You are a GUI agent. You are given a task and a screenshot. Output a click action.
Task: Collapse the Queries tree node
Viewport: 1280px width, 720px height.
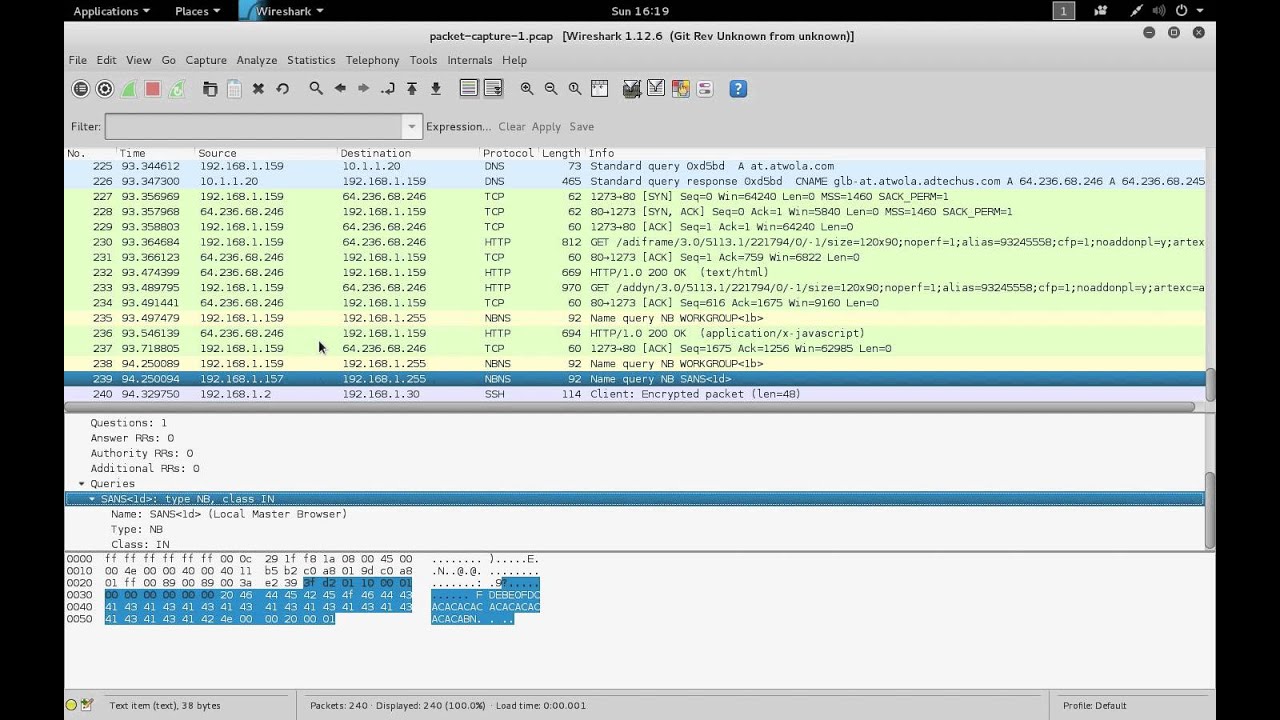(82, 484)
